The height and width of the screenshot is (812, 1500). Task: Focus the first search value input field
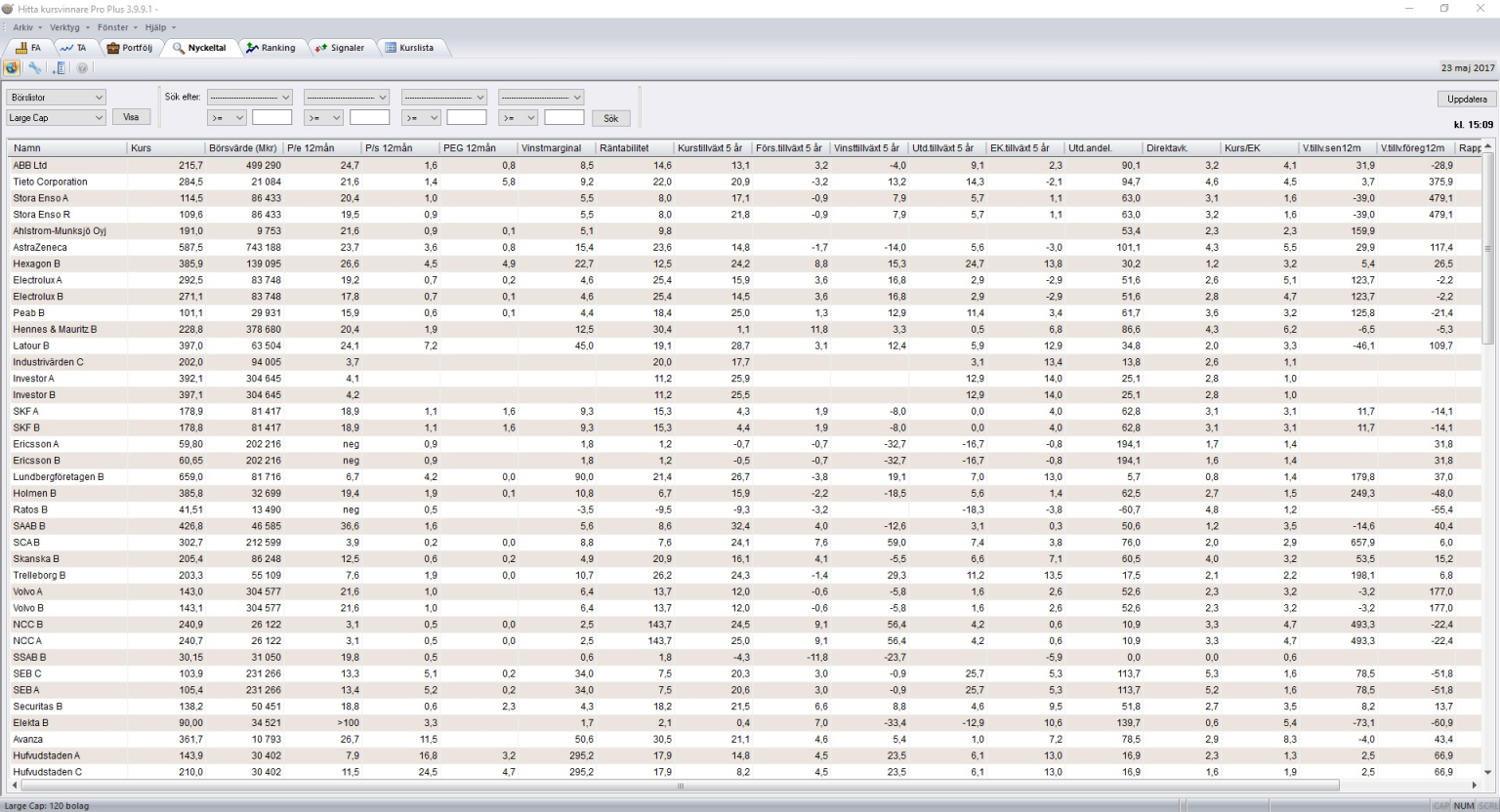click(271, 118)
